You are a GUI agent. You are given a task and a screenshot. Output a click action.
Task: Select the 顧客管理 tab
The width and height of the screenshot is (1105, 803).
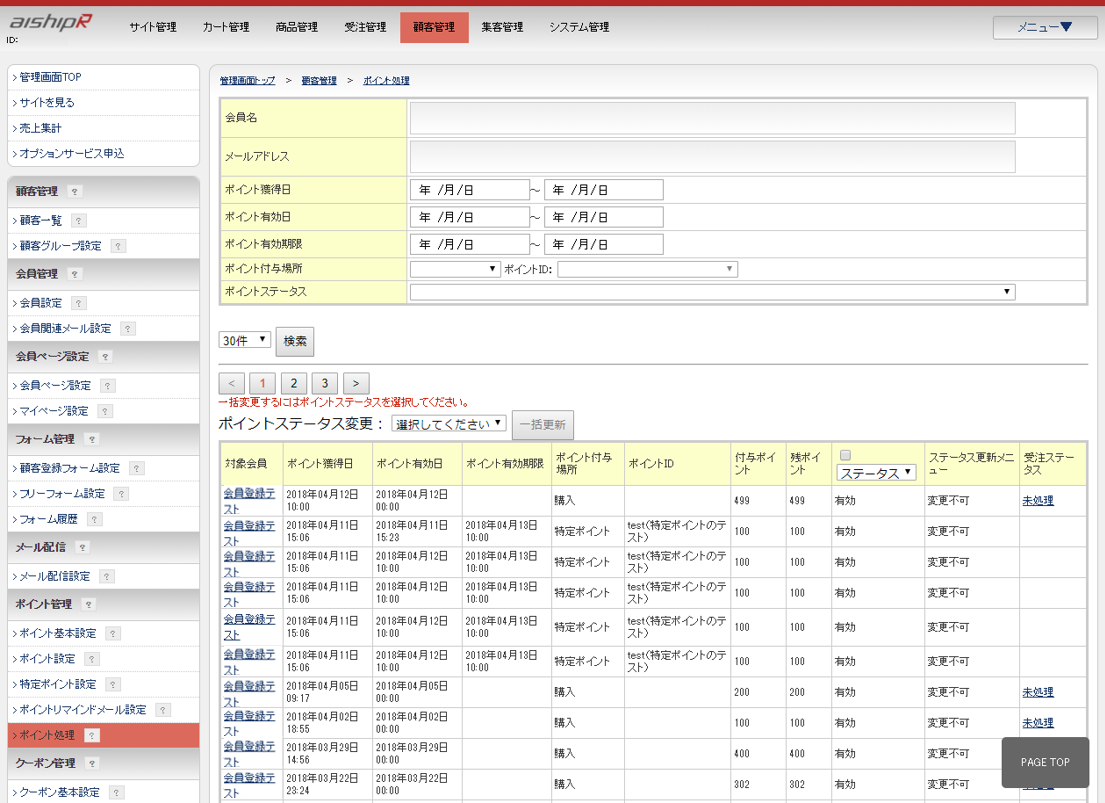click(x=434, y=27)
